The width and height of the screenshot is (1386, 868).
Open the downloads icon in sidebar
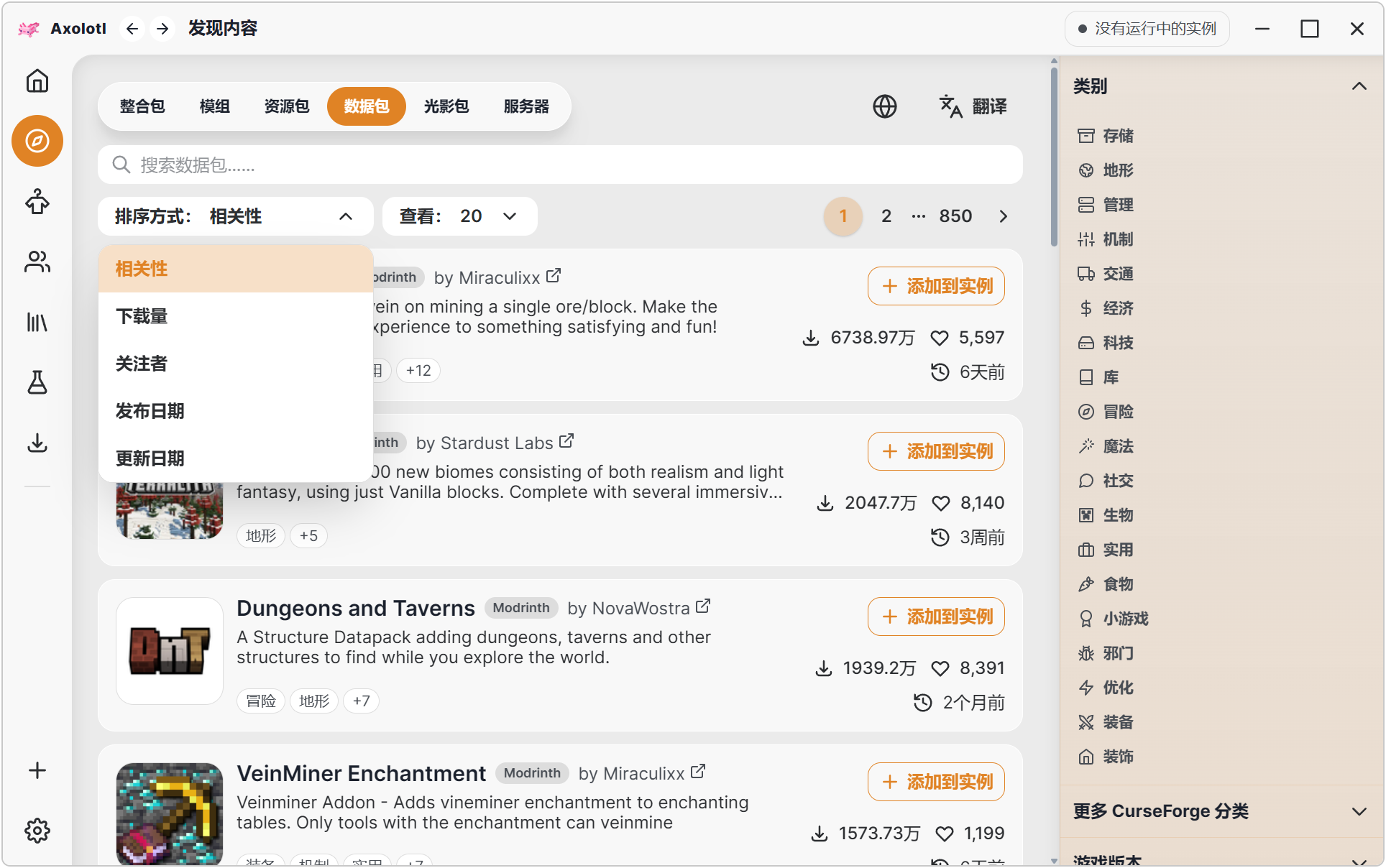click(x=37, y=443)
